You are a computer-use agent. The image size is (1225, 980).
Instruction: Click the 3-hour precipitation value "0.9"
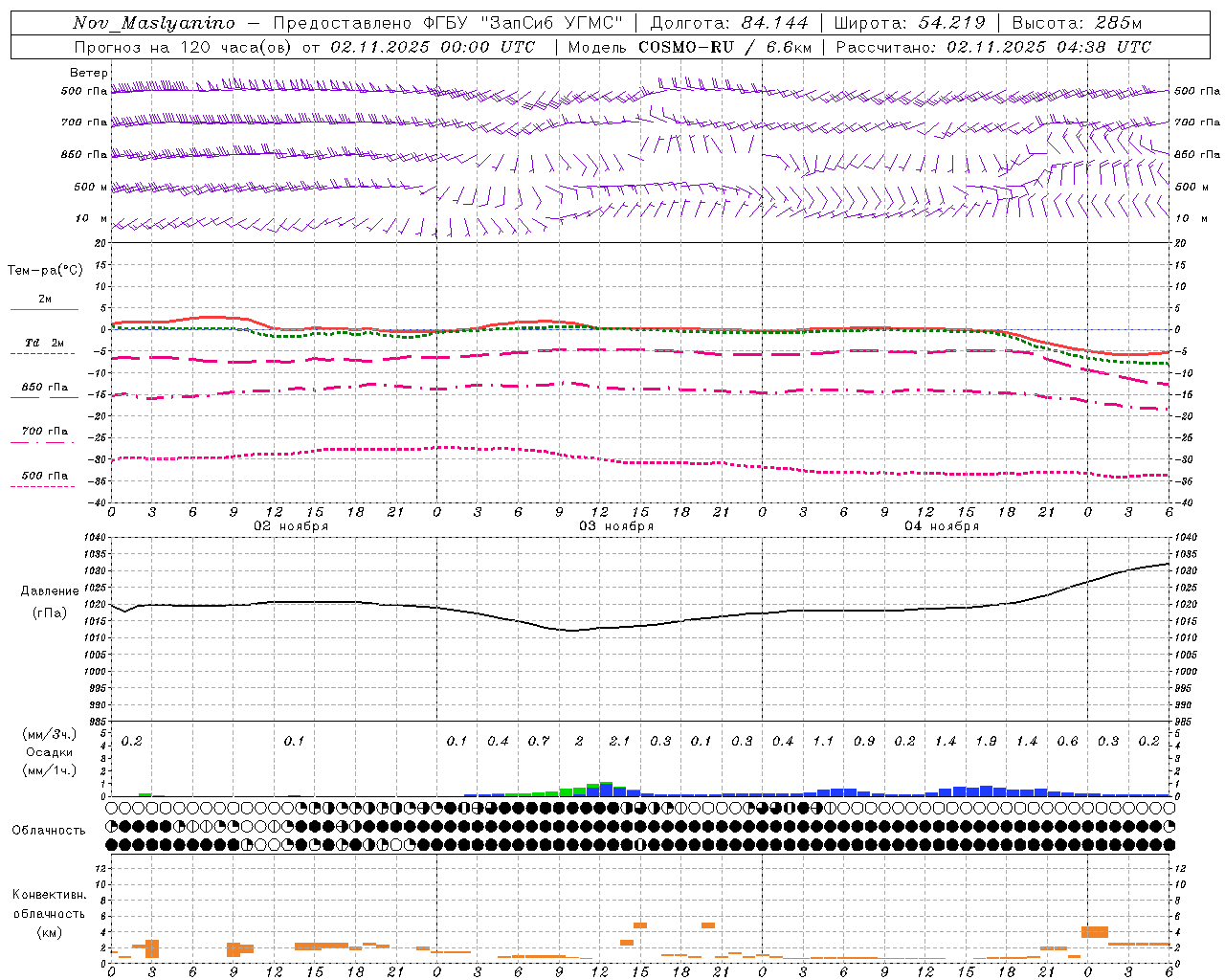click(x=864, y=742)
